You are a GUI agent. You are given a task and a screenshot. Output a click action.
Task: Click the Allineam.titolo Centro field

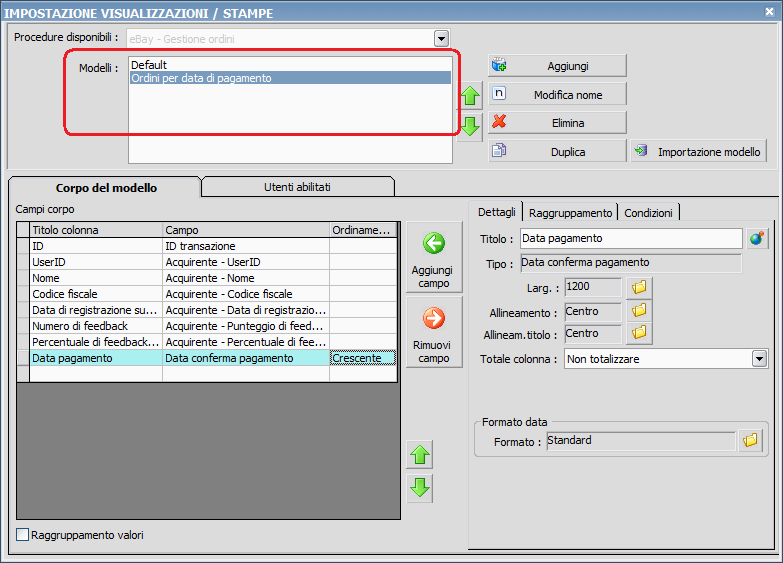click(x=593, y=333)
